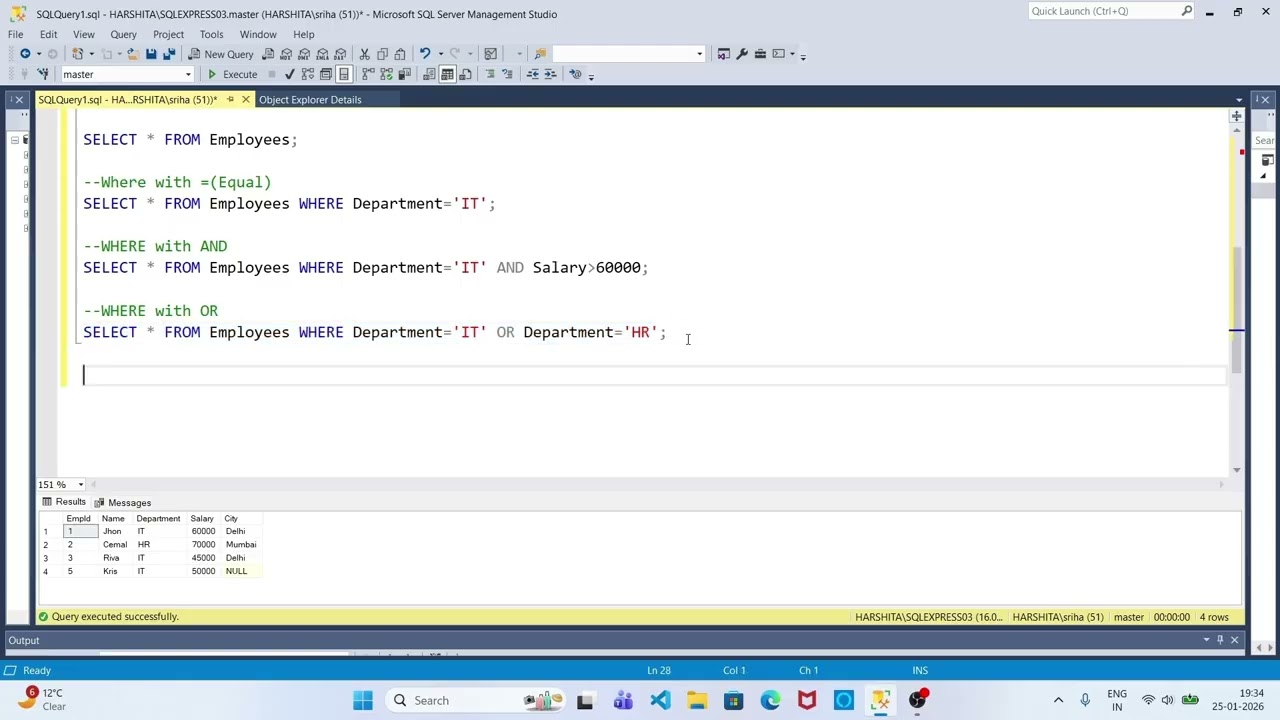Open the Output panel options dropdown
1280x720 pixels.
[x=1207, y=640]
